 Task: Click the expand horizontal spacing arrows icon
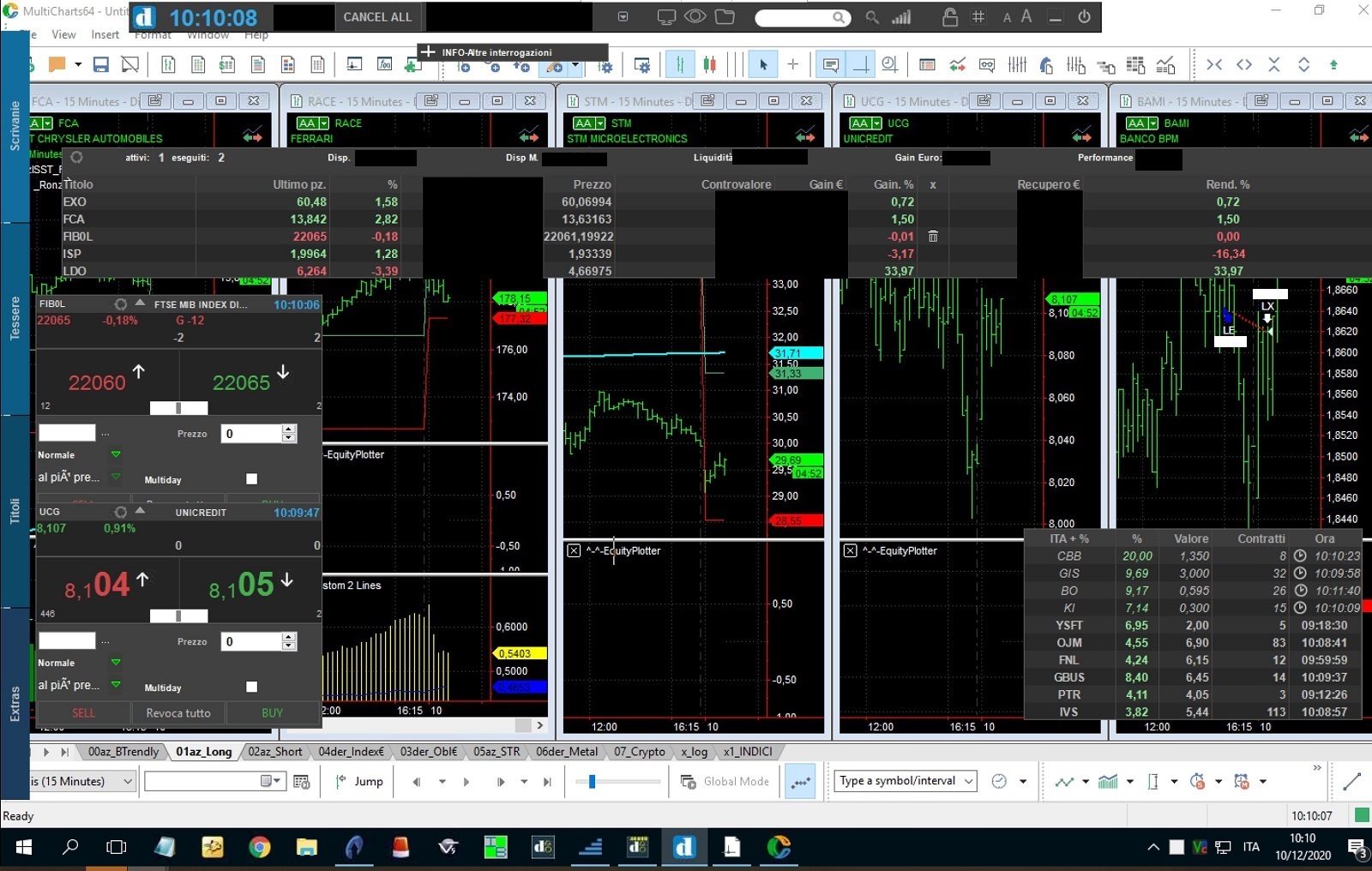click(1244, 64)
